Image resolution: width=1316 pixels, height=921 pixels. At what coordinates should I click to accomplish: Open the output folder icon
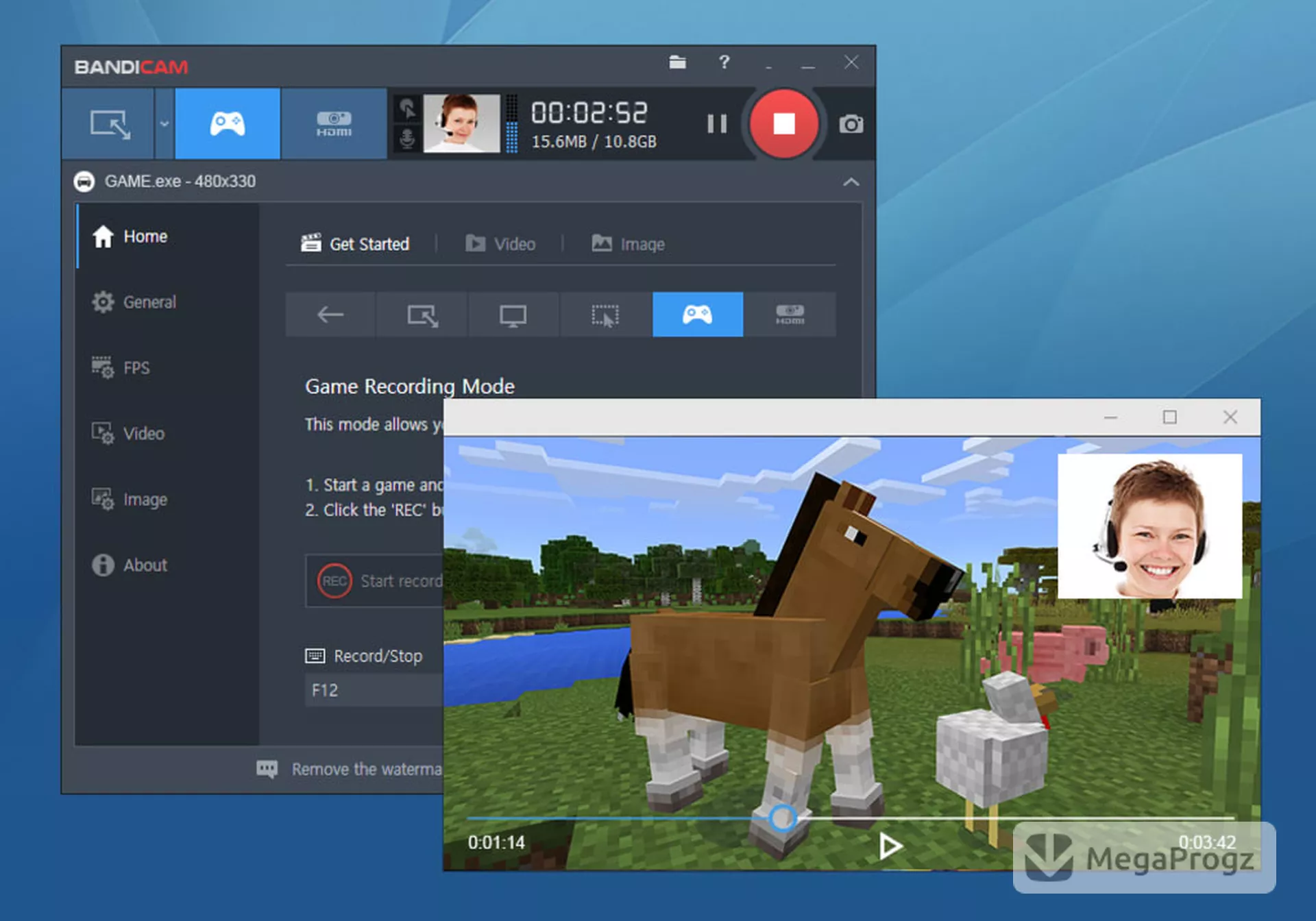point(677,62)
